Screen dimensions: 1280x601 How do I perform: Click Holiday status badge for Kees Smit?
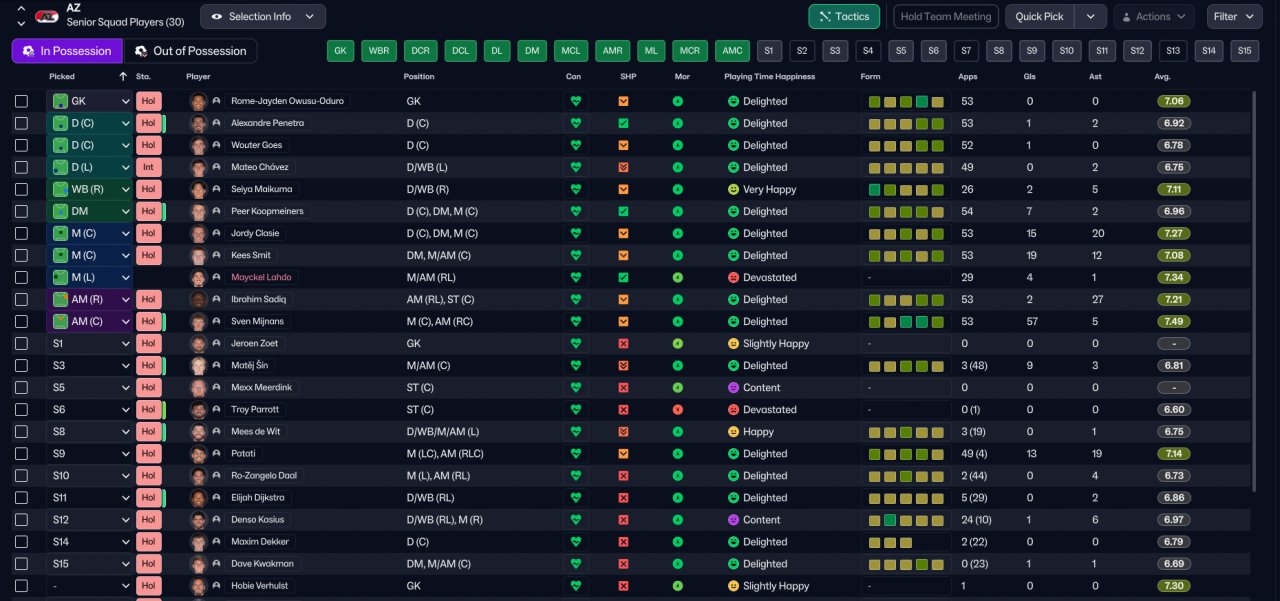[x=148, y=255]
